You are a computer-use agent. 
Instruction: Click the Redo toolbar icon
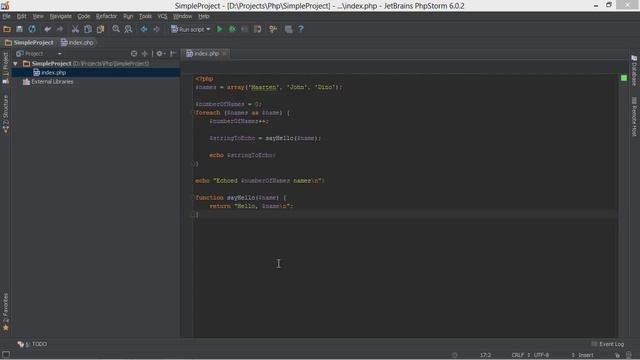click(x=60, y=29)
